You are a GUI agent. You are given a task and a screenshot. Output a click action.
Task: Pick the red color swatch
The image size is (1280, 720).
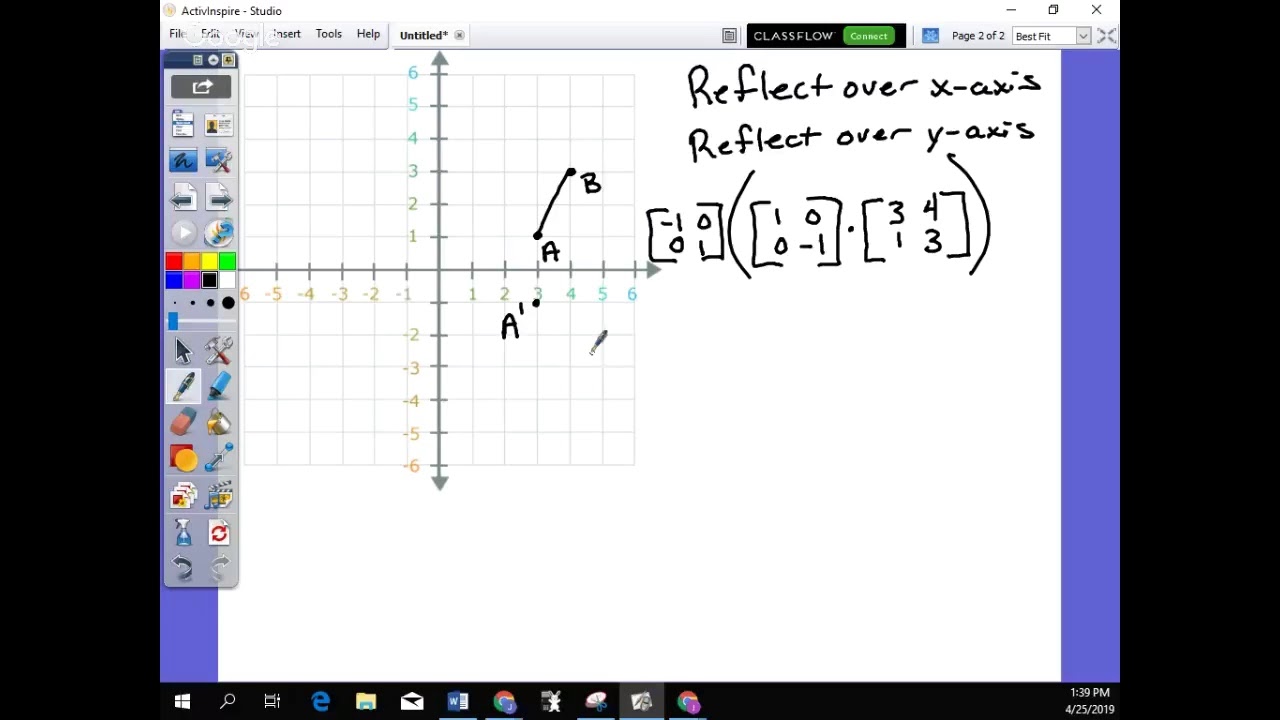point(174,262)
